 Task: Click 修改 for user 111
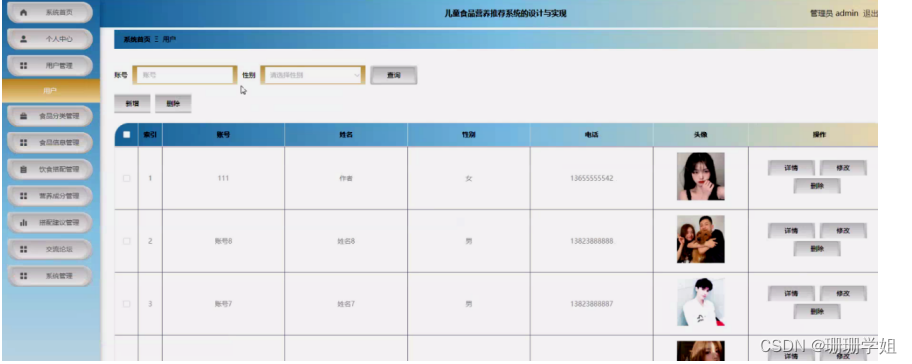tap(843, 168)
